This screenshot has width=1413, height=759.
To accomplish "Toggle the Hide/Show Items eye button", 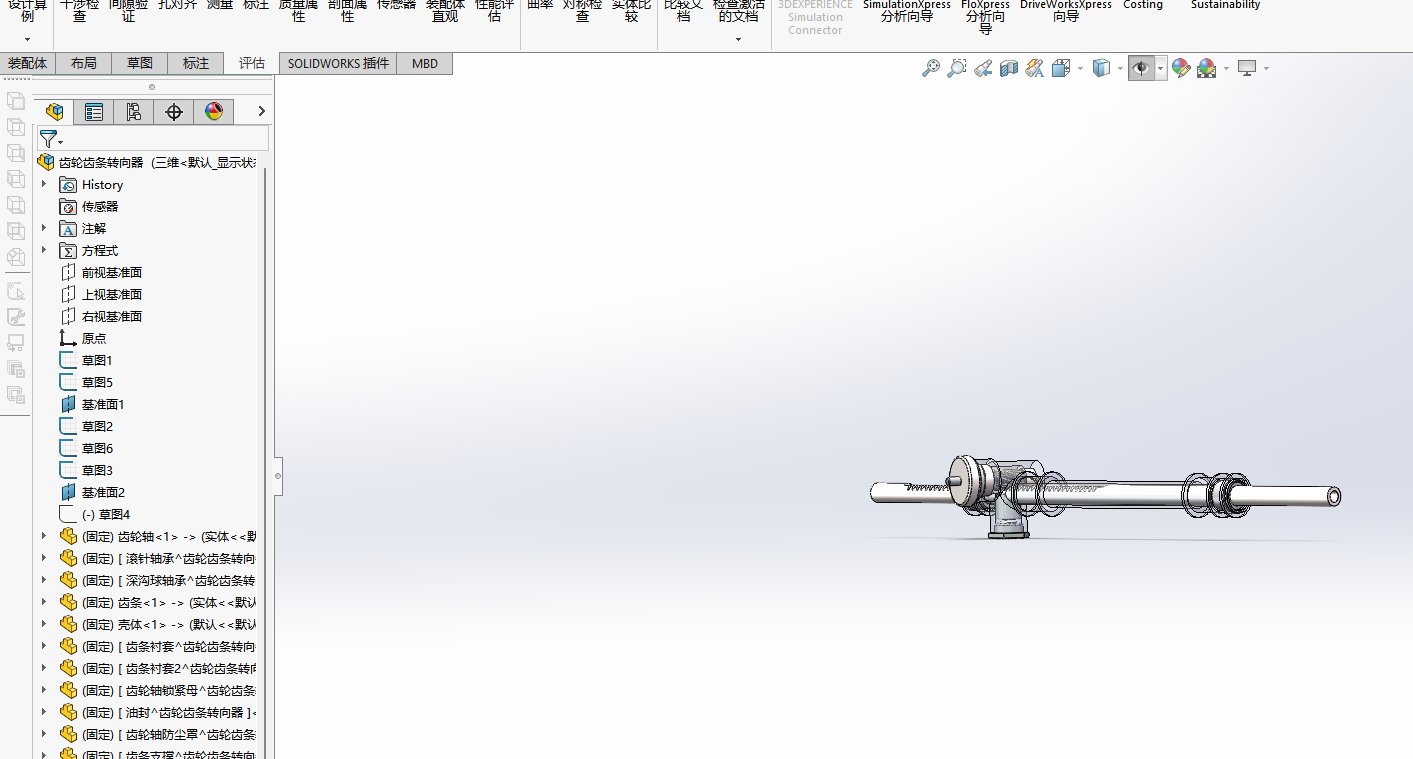I will (1139, 68).
